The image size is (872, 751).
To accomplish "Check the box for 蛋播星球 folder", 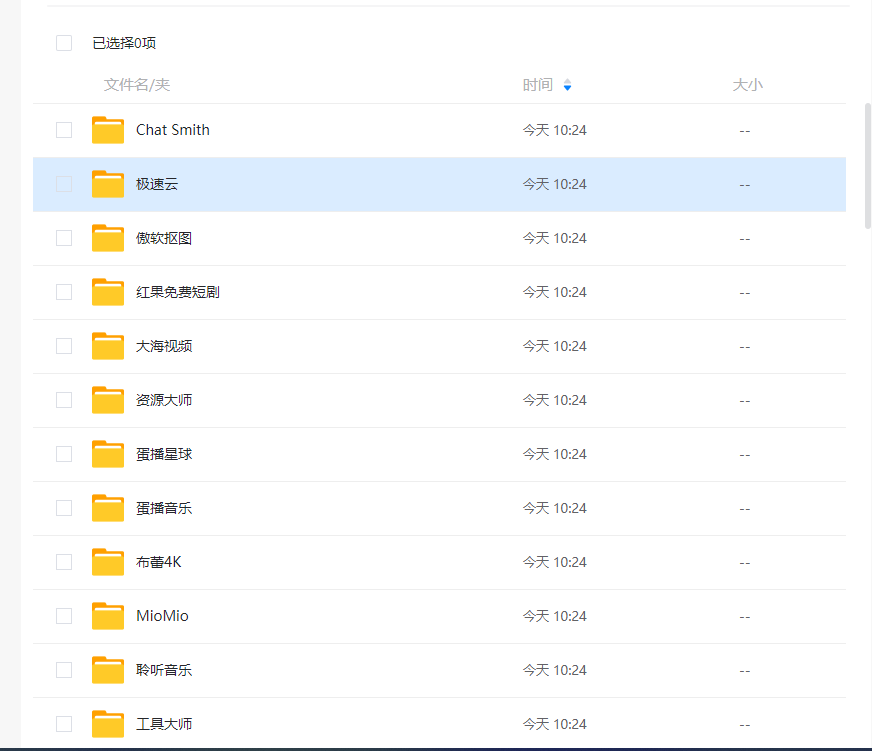I will [64, 454].
